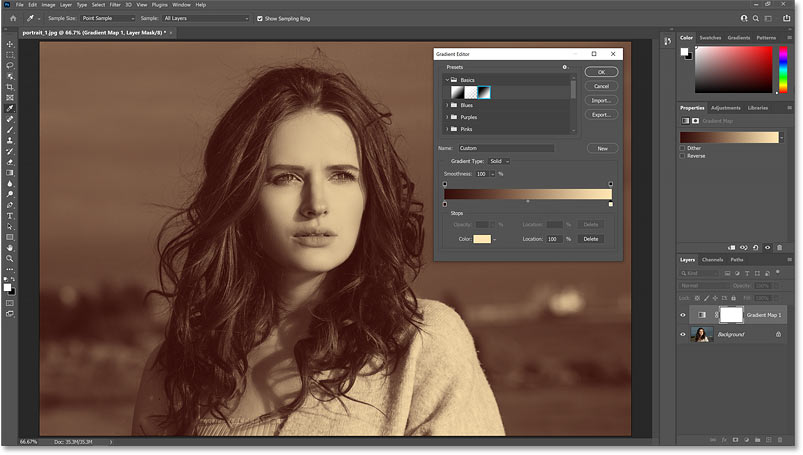Image resolution: width=803 pixels, height=455 pixels.
Task: Open the Sample Size dropdown
Action: pos(108,18)
